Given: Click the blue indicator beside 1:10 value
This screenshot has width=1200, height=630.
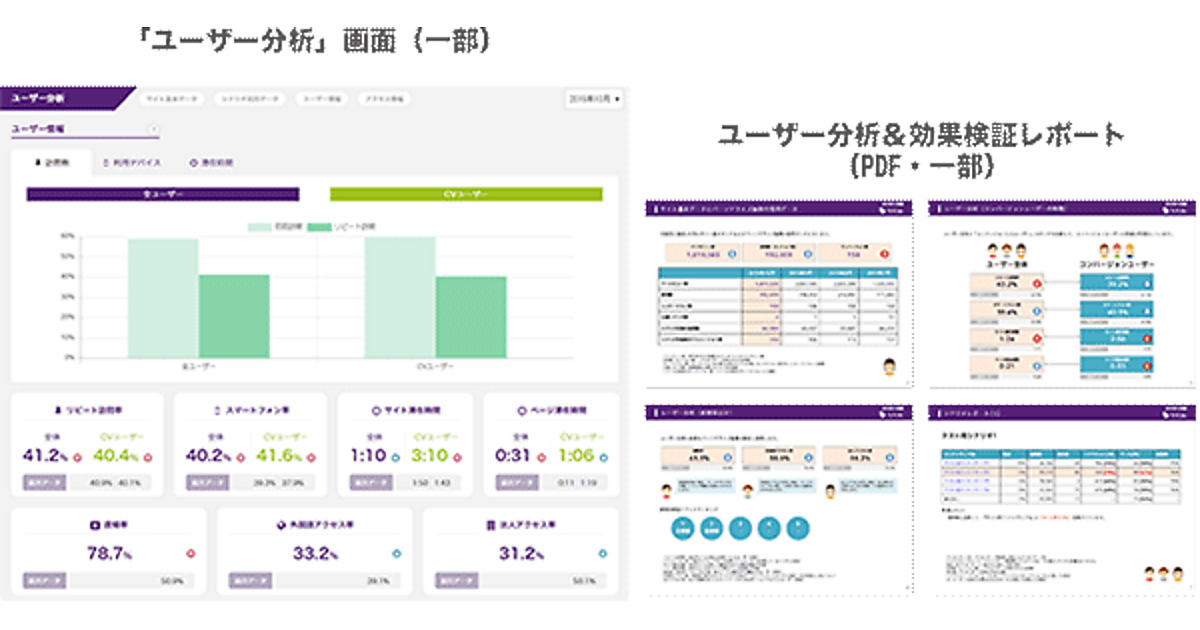Looking at the screenshot, I should point(395,457).
